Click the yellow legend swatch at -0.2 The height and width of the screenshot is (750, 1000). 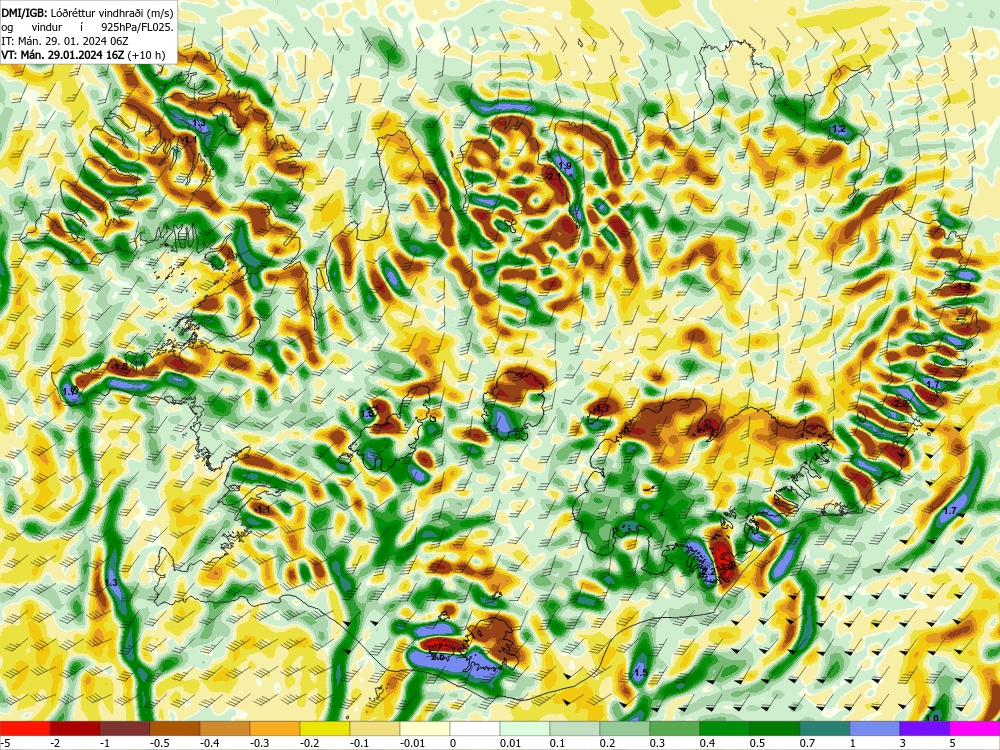click(325, 728)
